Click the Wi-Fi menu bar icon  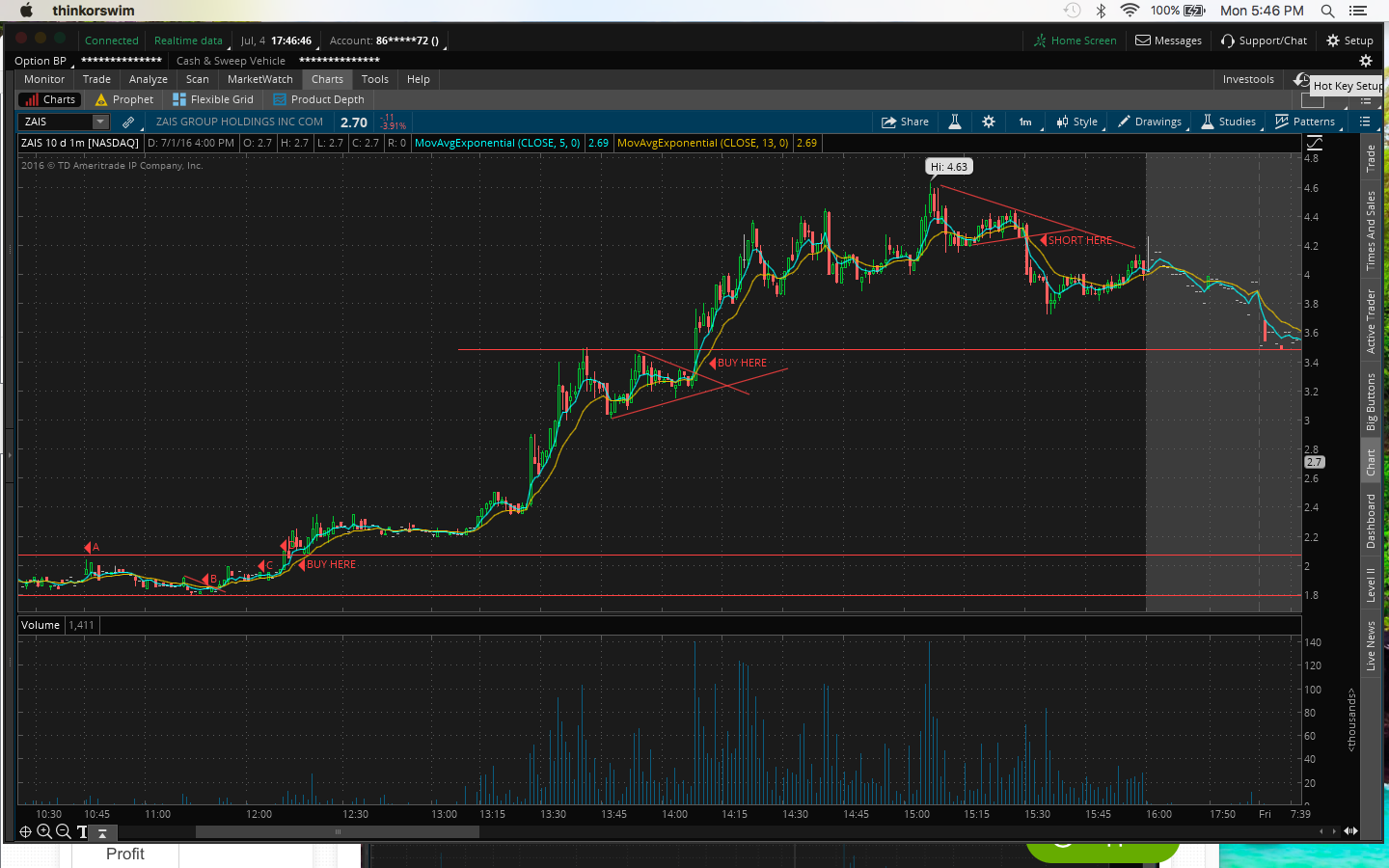(1130, 11)
